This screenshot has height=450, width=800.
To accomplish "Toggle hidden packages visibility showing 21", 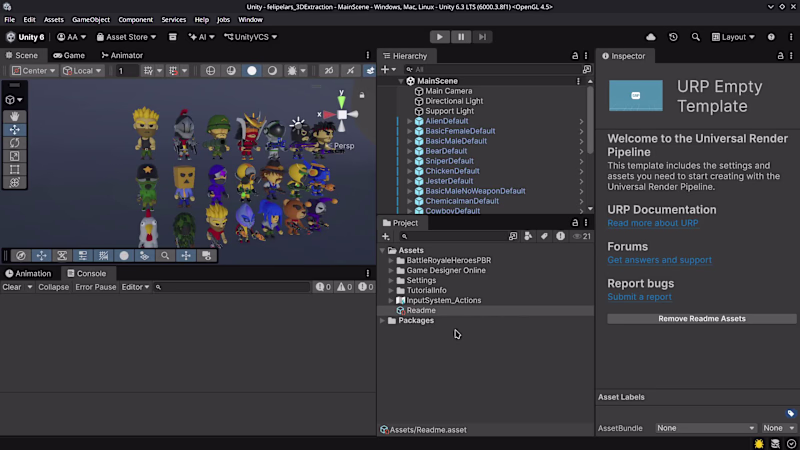I will 582,236.
